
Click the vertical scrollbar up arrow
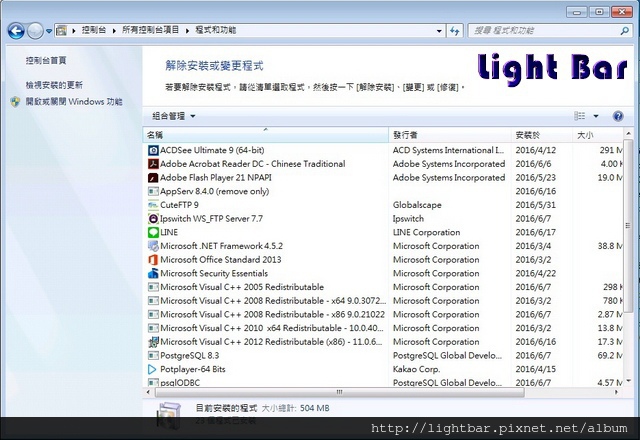628,133
